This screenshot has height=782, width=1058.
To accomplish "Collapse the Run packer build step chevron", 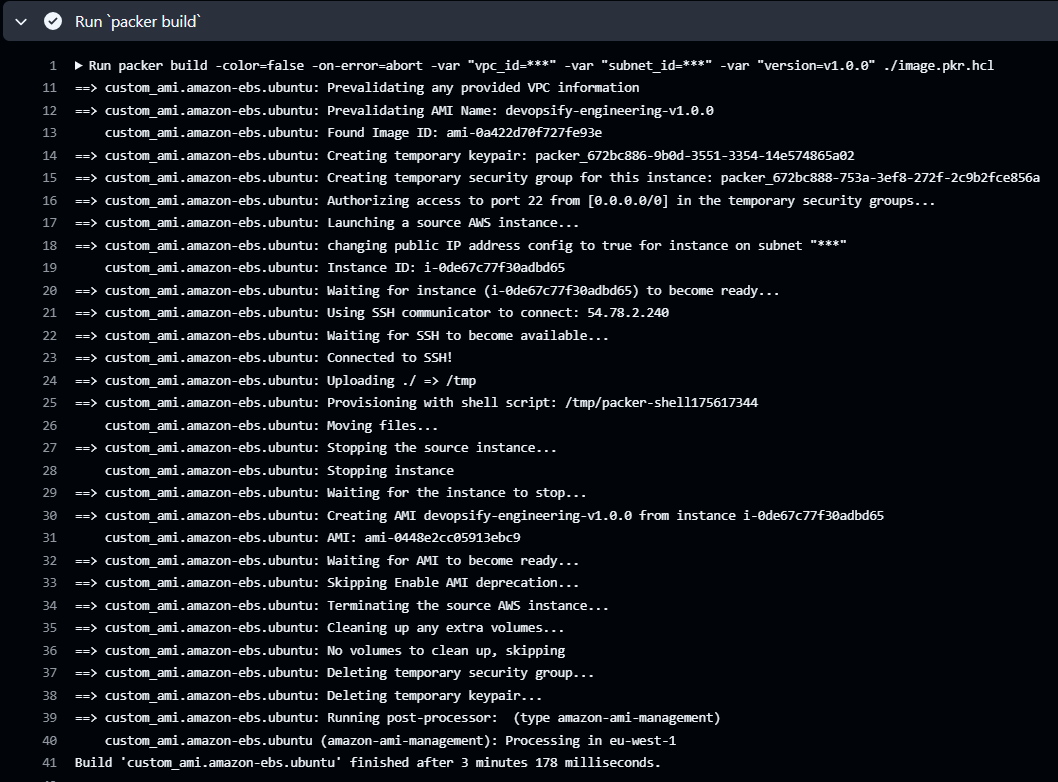I will (x=21, y=22).
